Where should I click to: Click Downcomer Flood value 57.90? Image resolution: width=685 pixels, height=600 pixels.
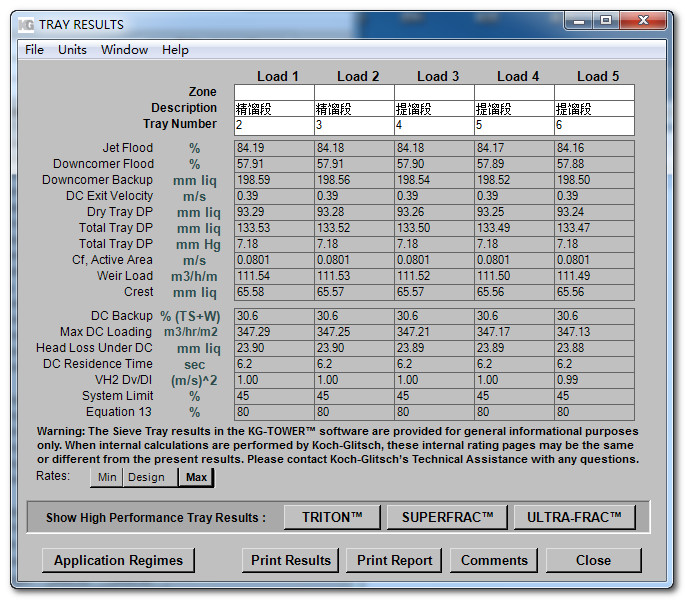click(x=434, y=164)
